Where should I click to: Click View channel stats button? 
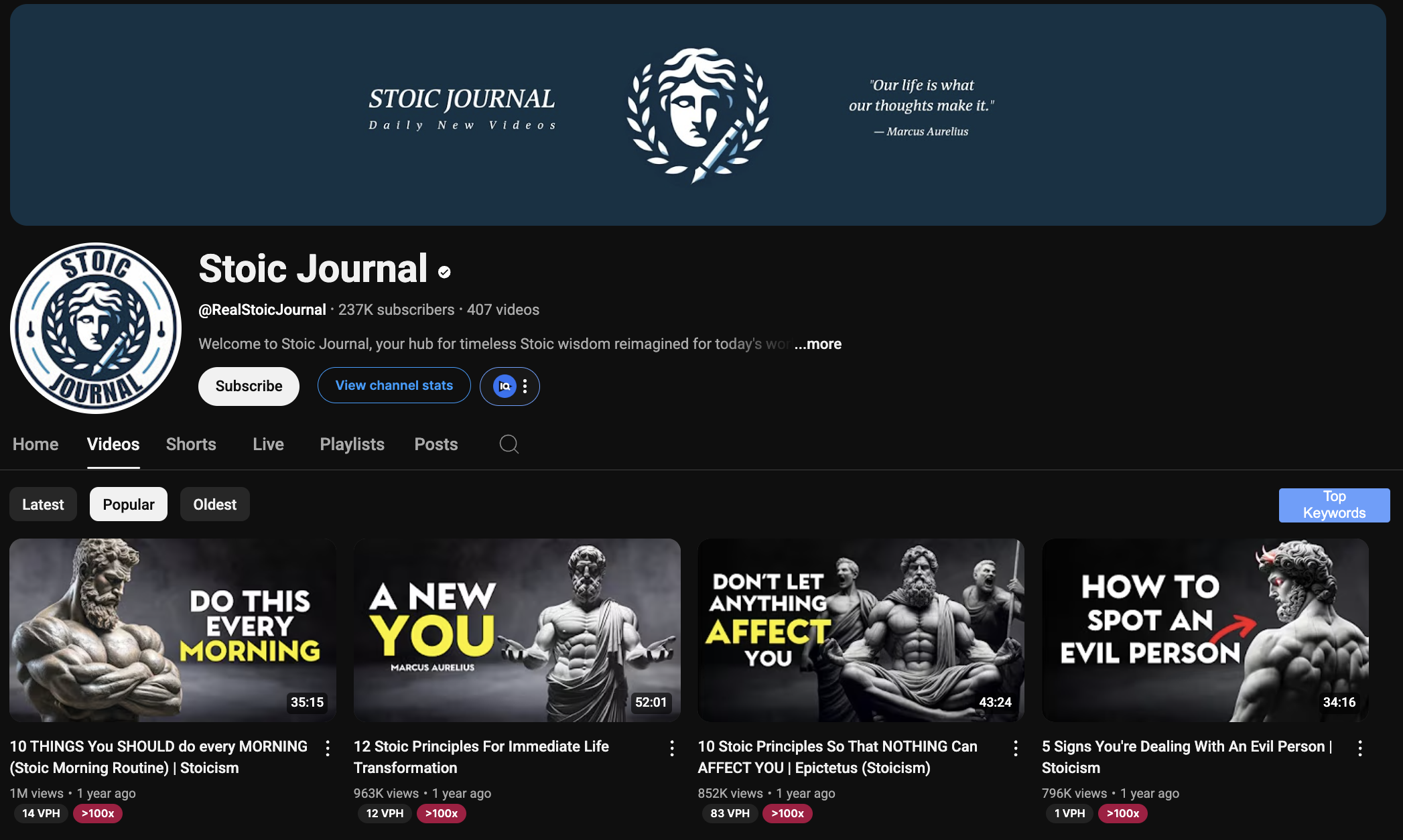[394, 385]
